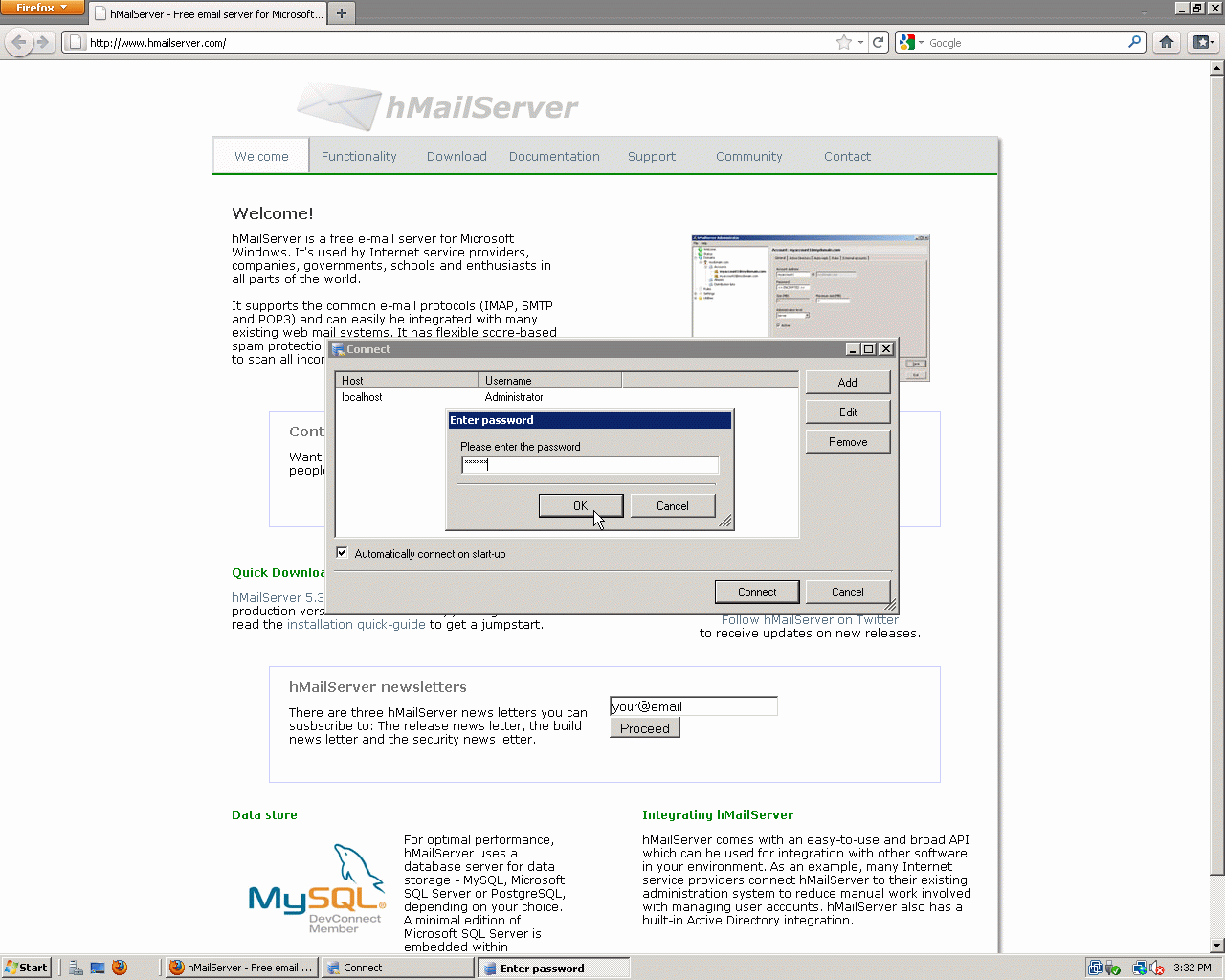Click the muted volume tray icon
Image resolution: width=1225 pixels, height=980 pixels.
(1157, 968)
